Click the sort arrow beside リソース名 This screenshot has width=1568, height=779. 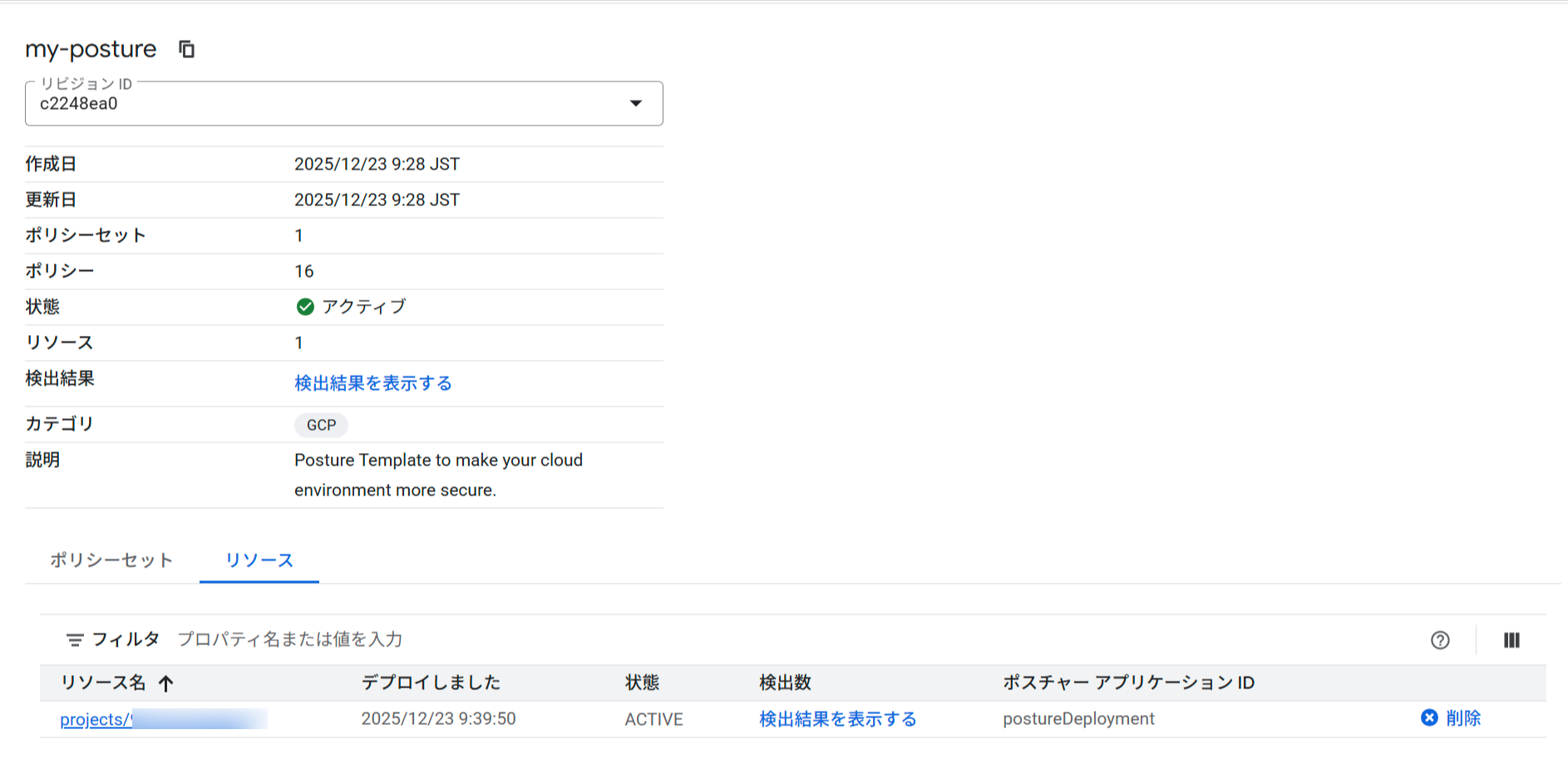(167, 683)
